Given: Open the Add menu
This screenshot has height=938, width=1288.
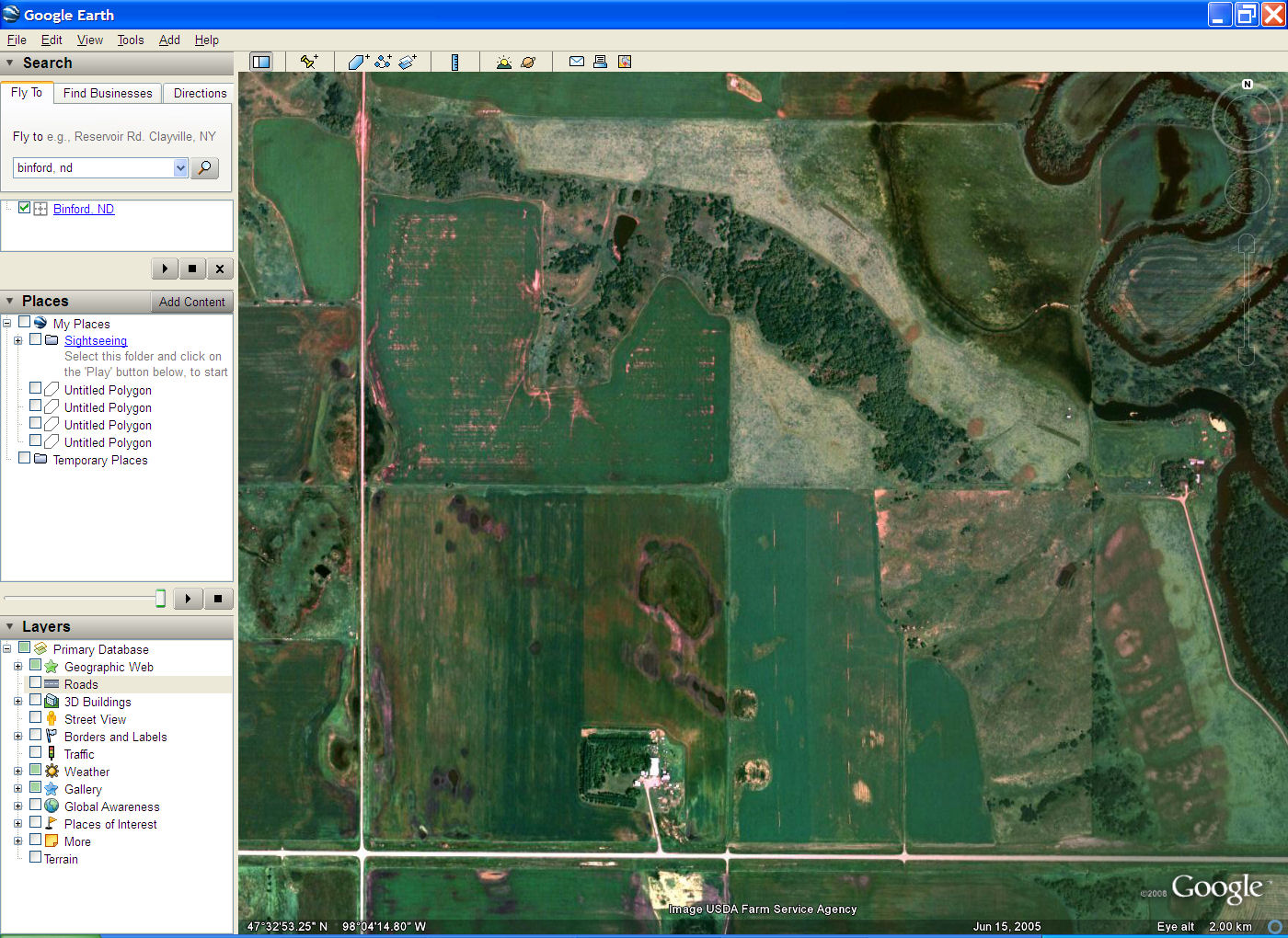Looking at the screenshot, I should coord(169,40).
